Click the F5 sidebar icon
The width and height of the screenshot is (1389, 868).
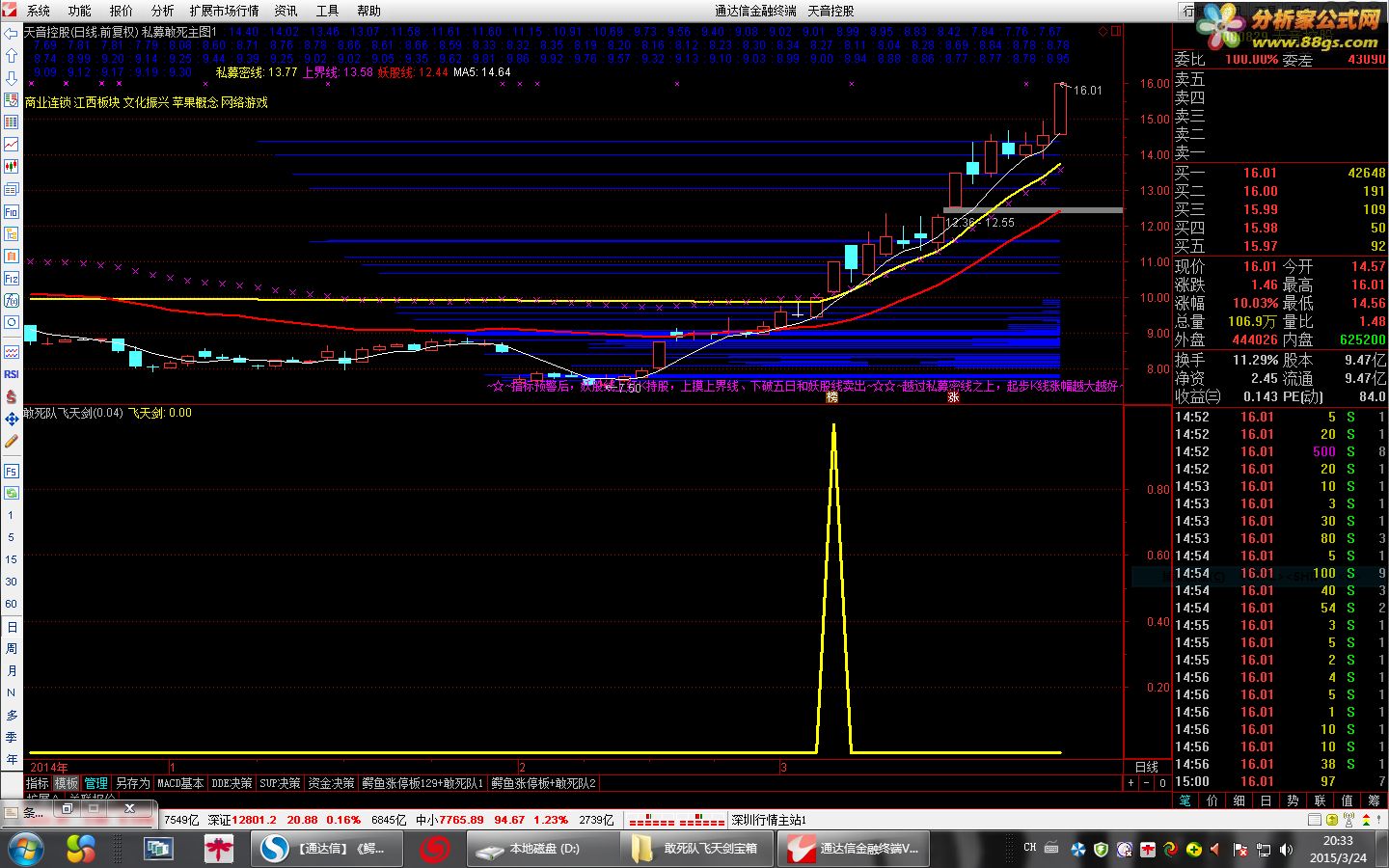pos(12,471)
